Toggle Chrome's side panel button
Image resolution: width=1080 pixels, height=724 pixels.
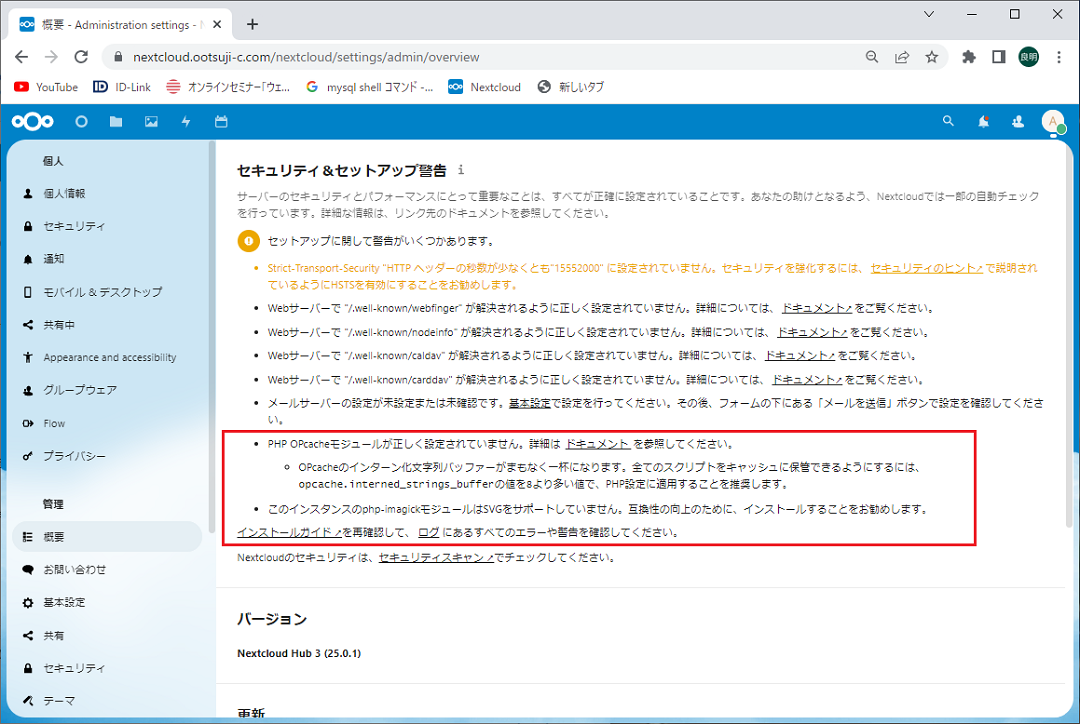coord(998,57)
